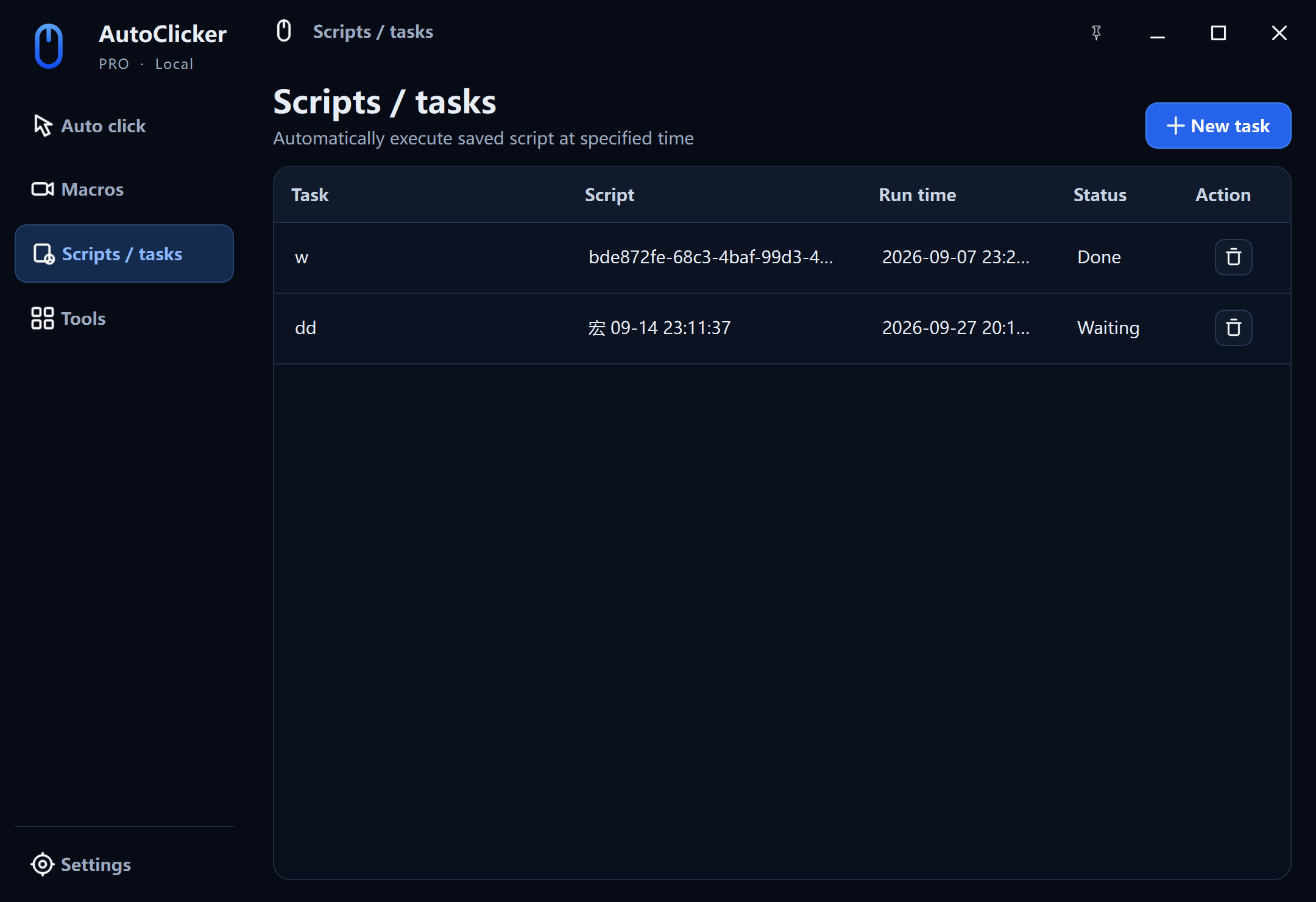1316x902 pixels.
Task: Click the small mouse icon in title bar
Action: [284, 31]
